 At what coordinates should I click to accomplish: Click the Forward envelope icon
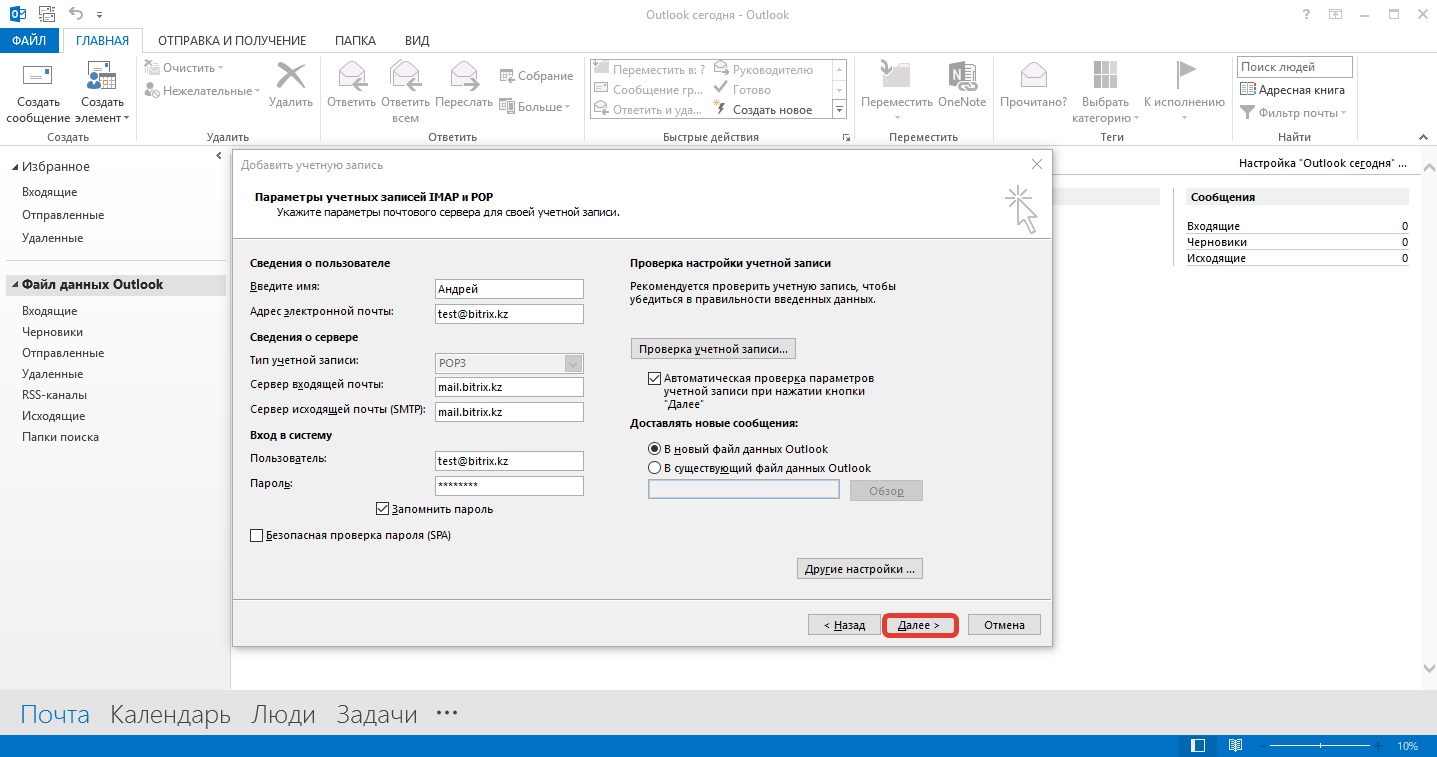(x=464, y=76)
